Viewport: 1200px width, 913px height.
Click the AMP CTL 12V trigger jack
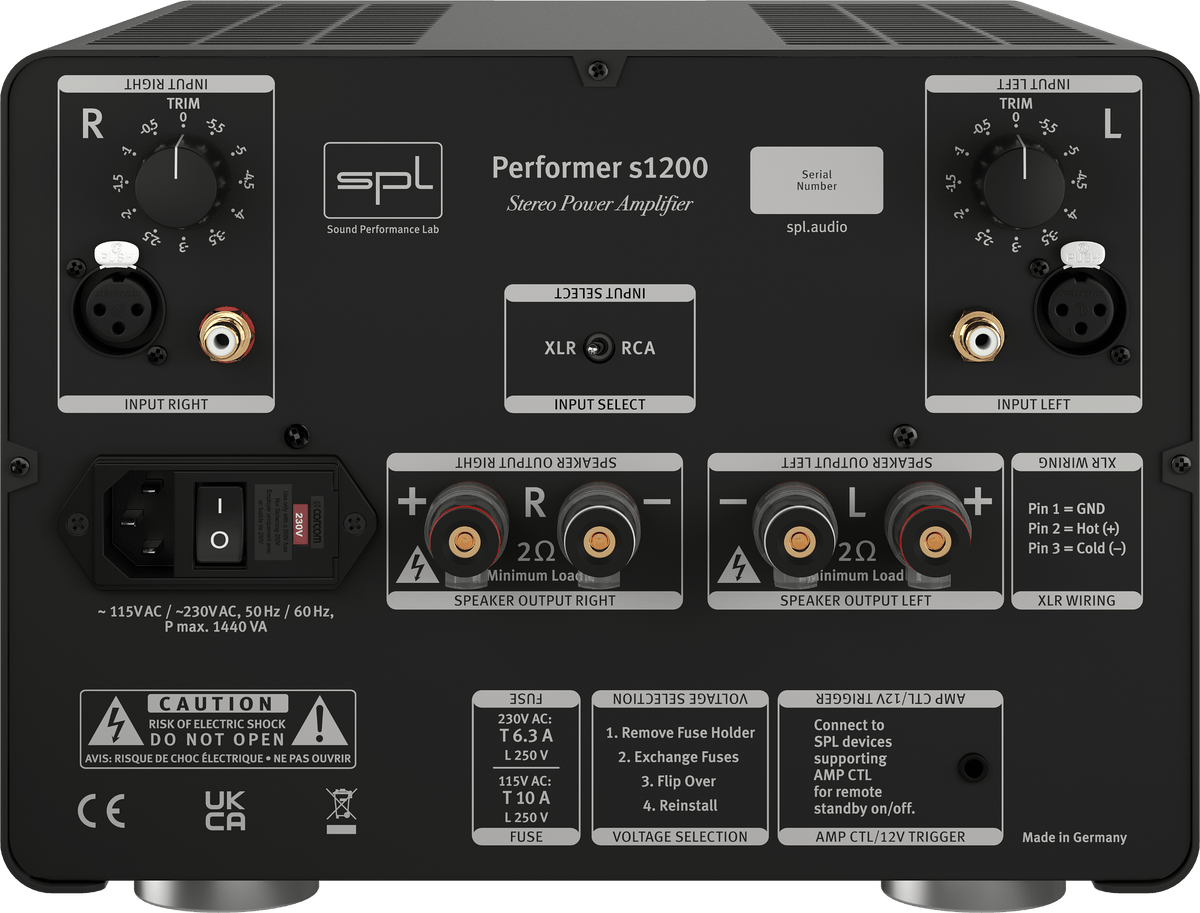coord(971,768)
